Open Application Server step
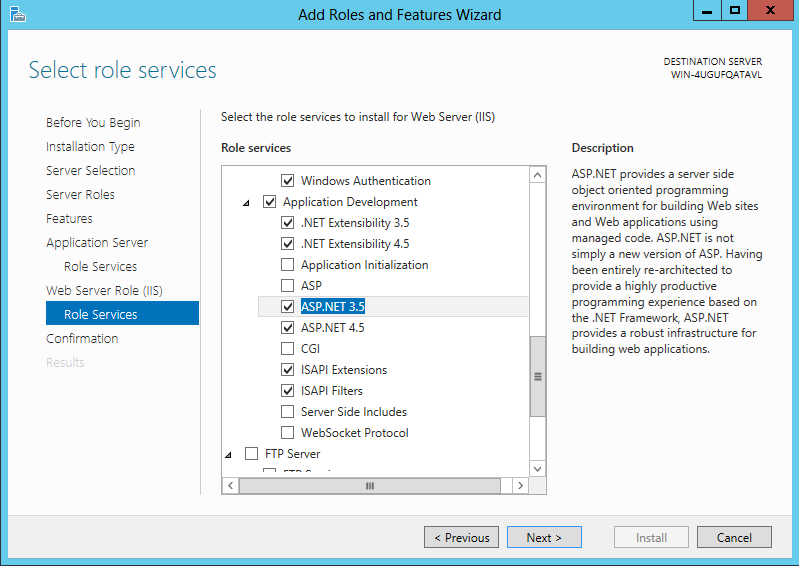This screenshot has width=799, height=566. click(x=97, y=242)
